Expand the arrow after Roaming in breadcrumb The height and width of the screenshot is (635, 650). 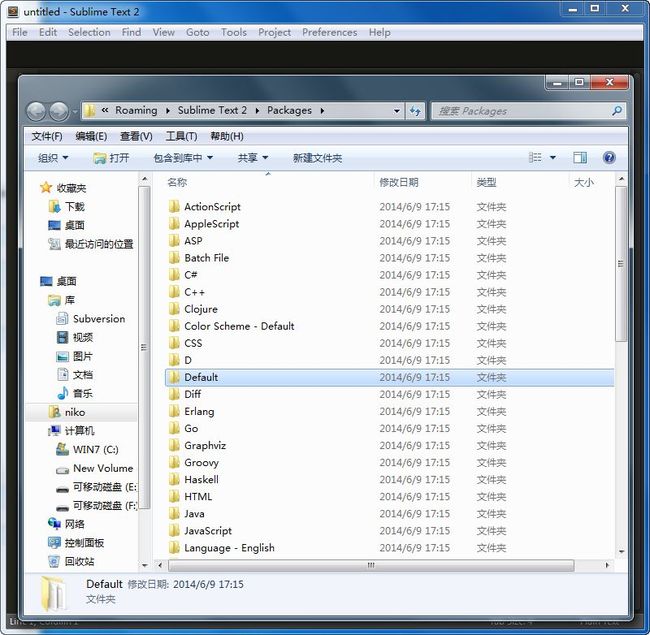168,111
